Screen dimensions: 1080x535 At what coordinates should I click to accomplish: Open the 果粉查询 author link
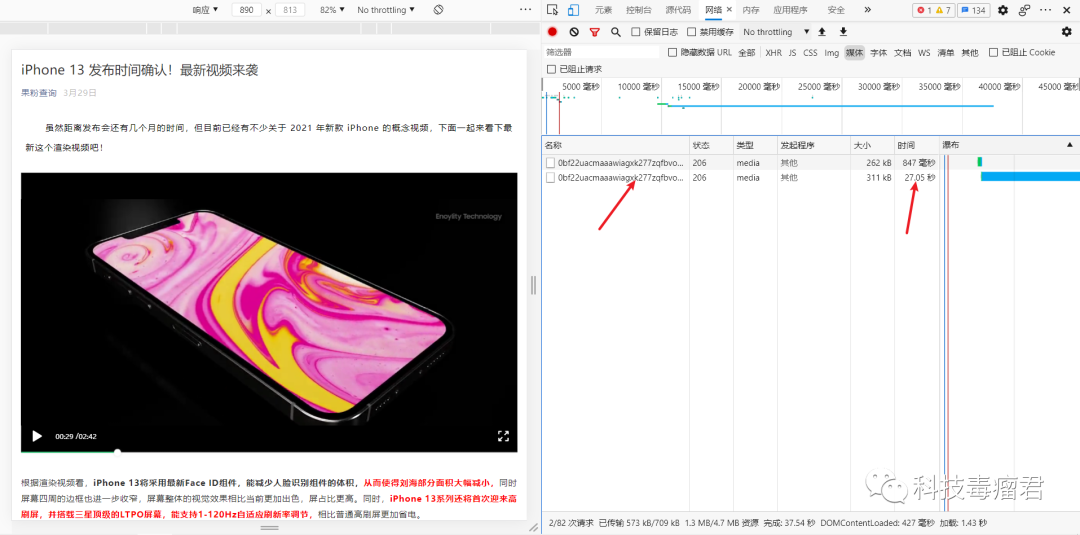[39, 92]
